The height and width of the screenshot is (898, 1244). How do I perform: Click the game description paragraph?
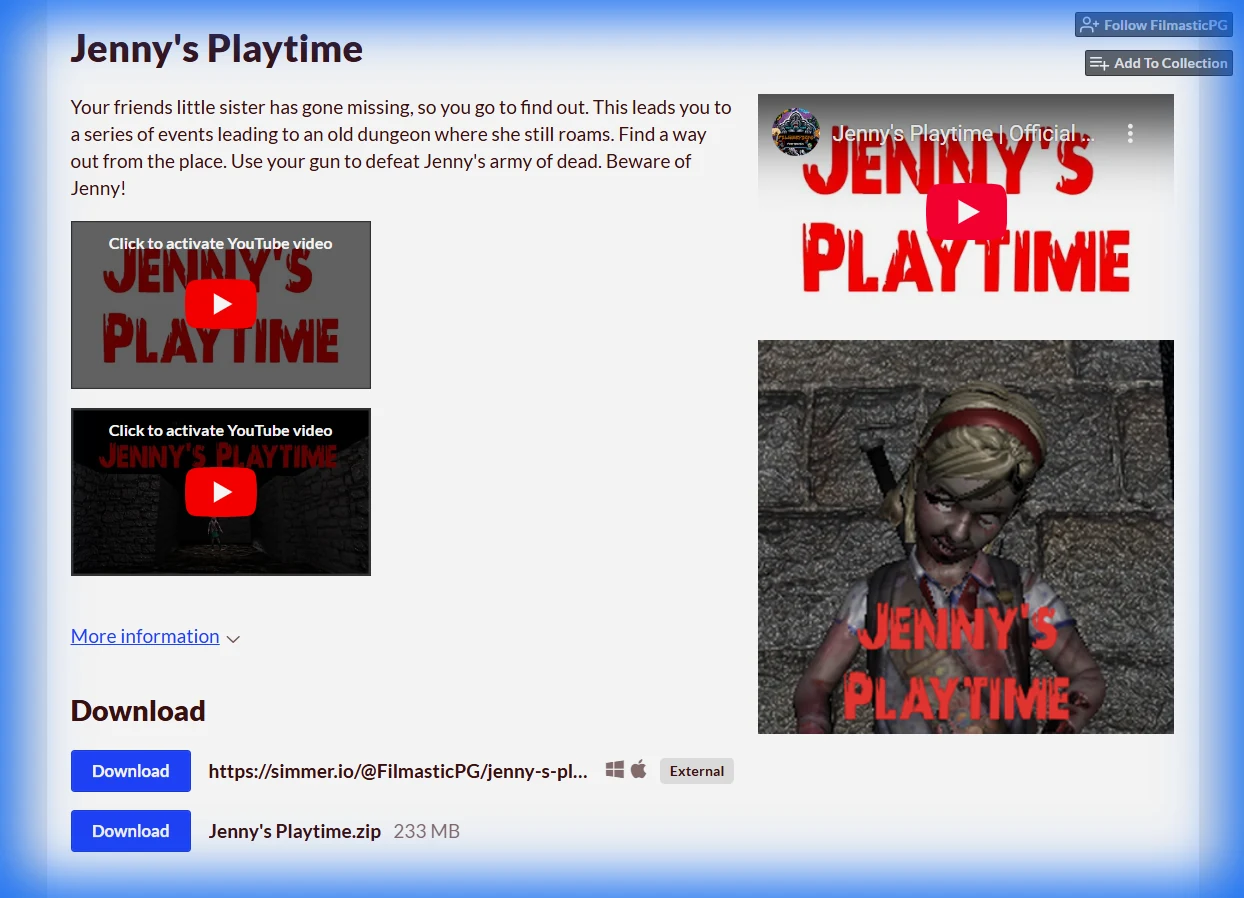(401, 147)
